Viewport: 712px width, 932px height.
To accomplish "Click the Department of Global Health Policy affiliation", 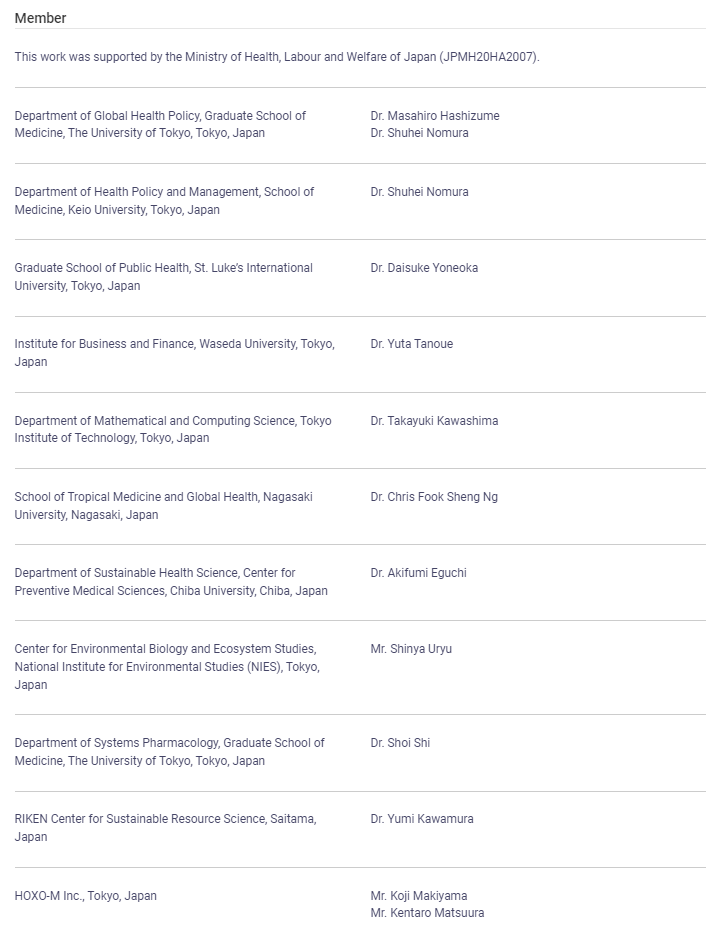I will tap(160, 124).
